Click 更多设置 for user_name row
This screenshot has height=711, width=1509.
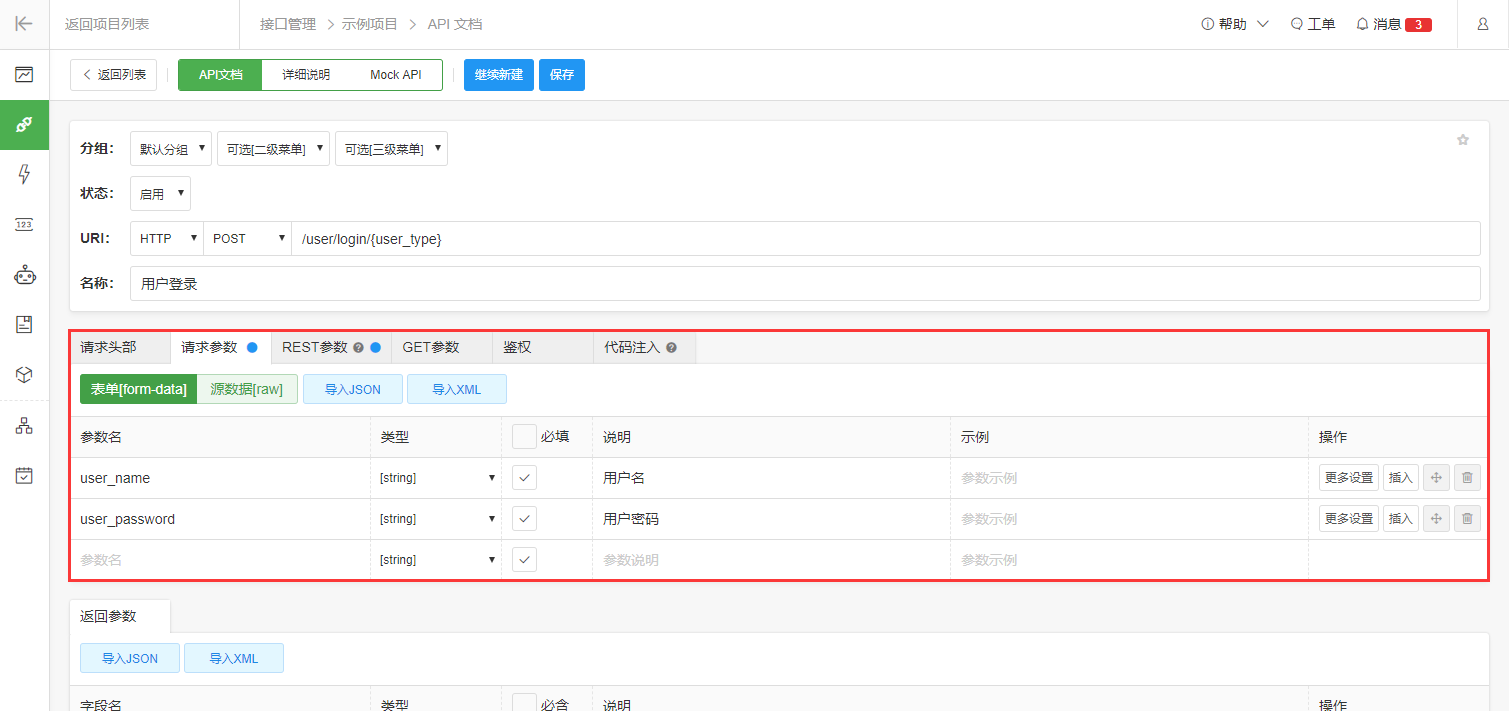pos(1348,478)
